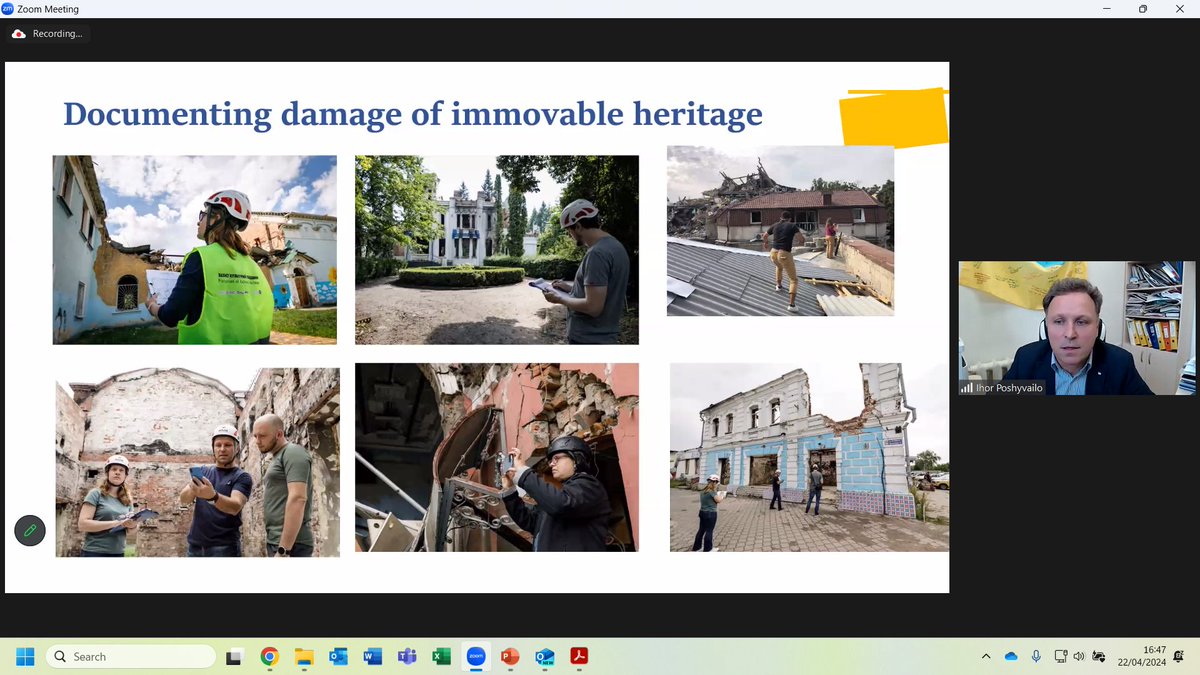This screenshot has height=675, width=1200.
Task: Open PowerPoint from the taskbar
Action: coord(510,656)
